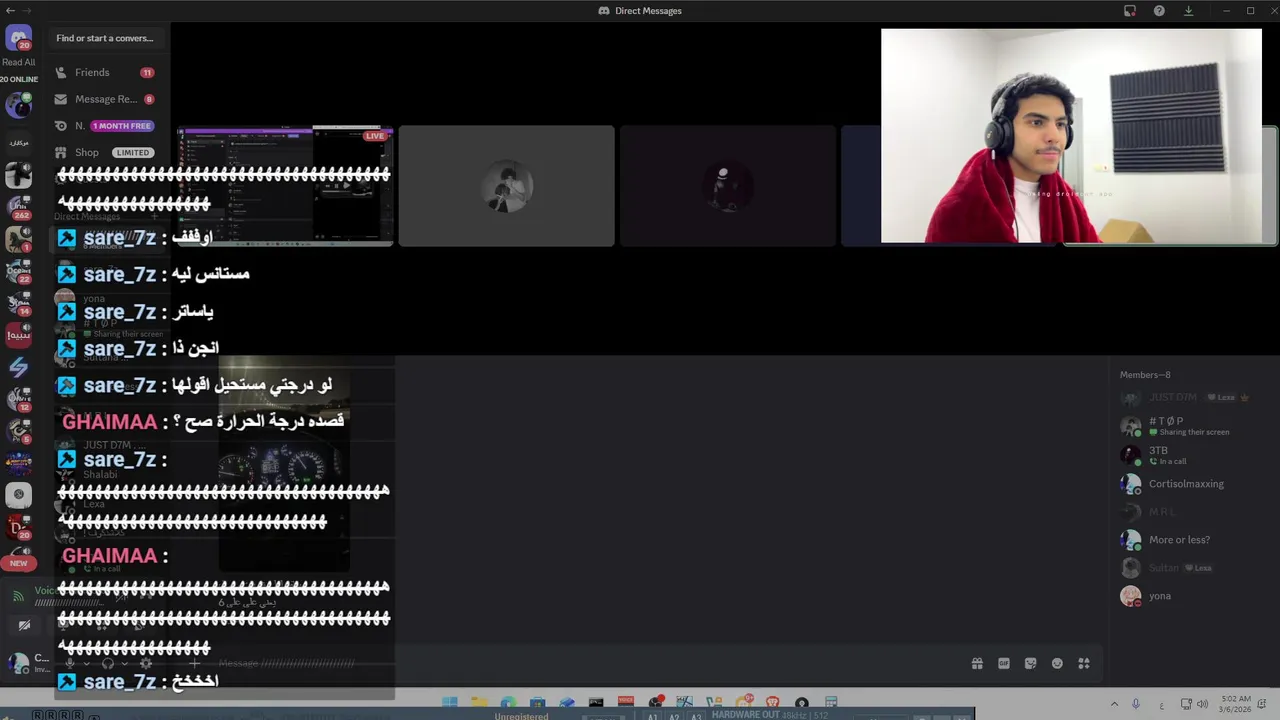The image size is (1280, 720).
Task: Click the green voice connection signal icon
Action: click(x=18, y=596)
